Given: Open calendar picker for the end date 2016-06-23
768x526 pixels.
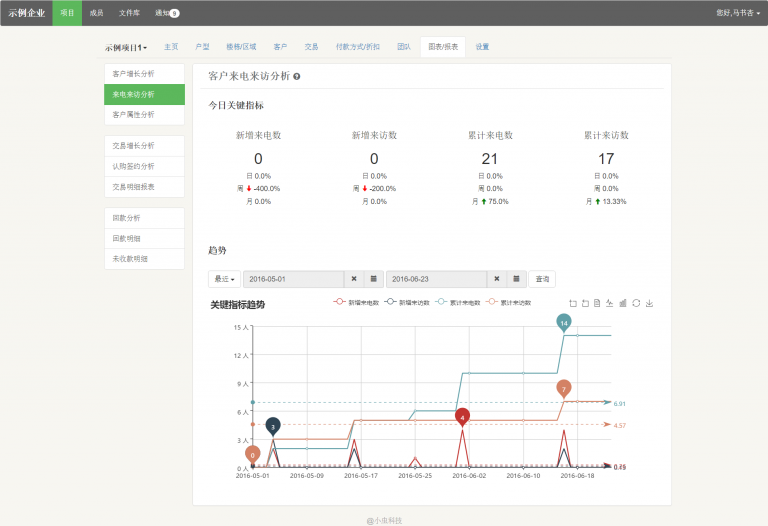Looking at the screenshot, I should click(x=516, y=279).
